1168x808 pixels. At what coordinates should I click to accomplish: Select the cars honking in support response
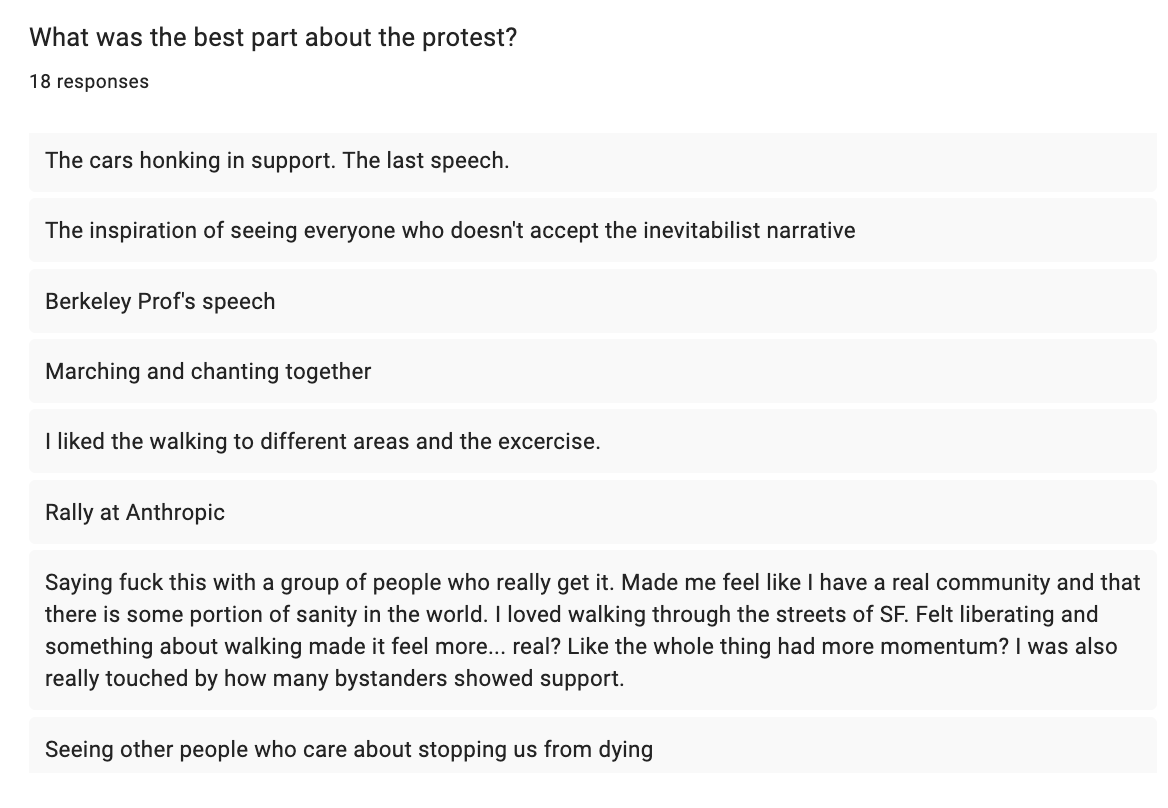coord(592,161)
